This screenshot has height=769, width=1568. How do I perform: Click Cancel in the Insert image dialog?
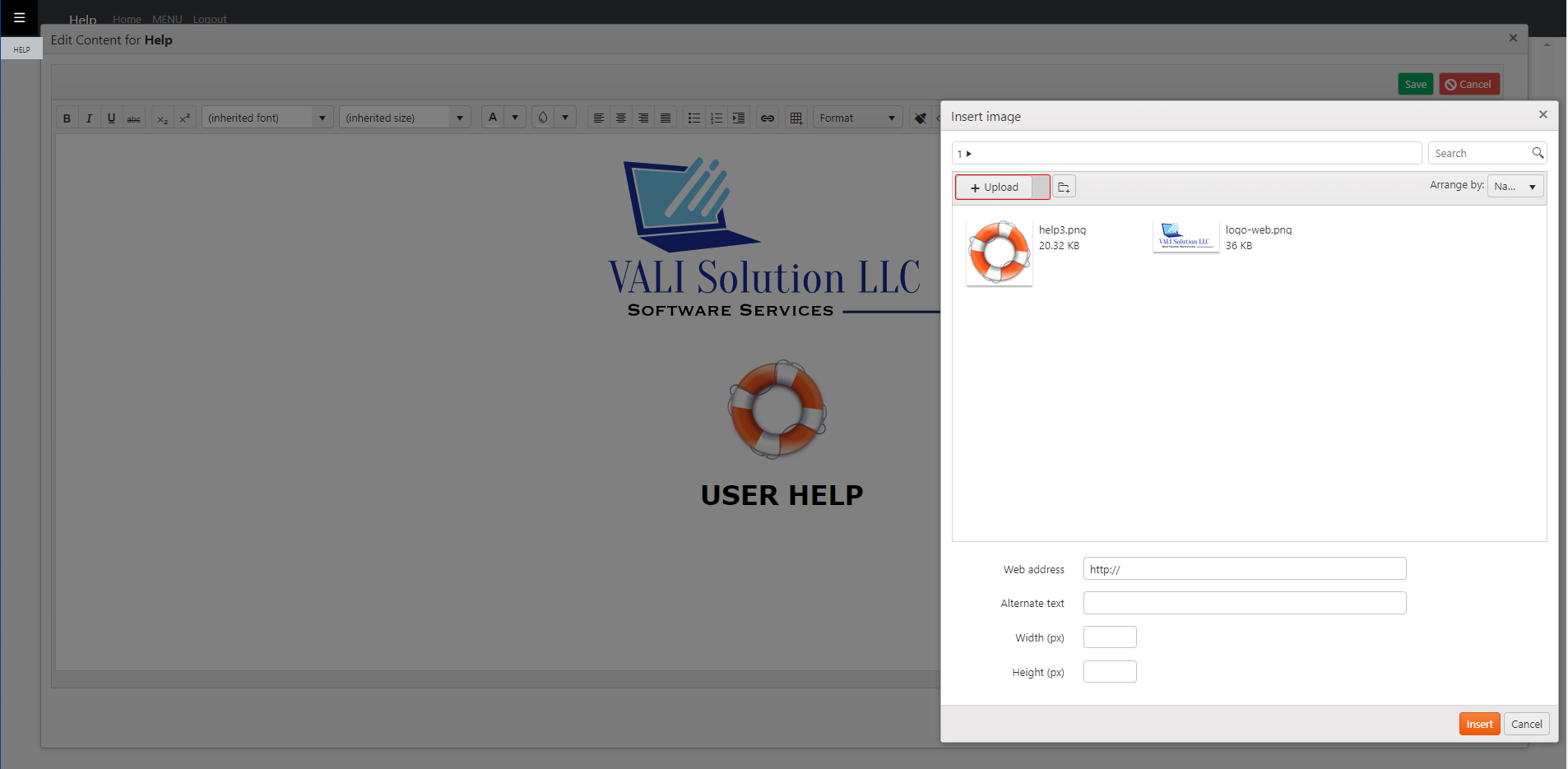(x=1526, y=724)
